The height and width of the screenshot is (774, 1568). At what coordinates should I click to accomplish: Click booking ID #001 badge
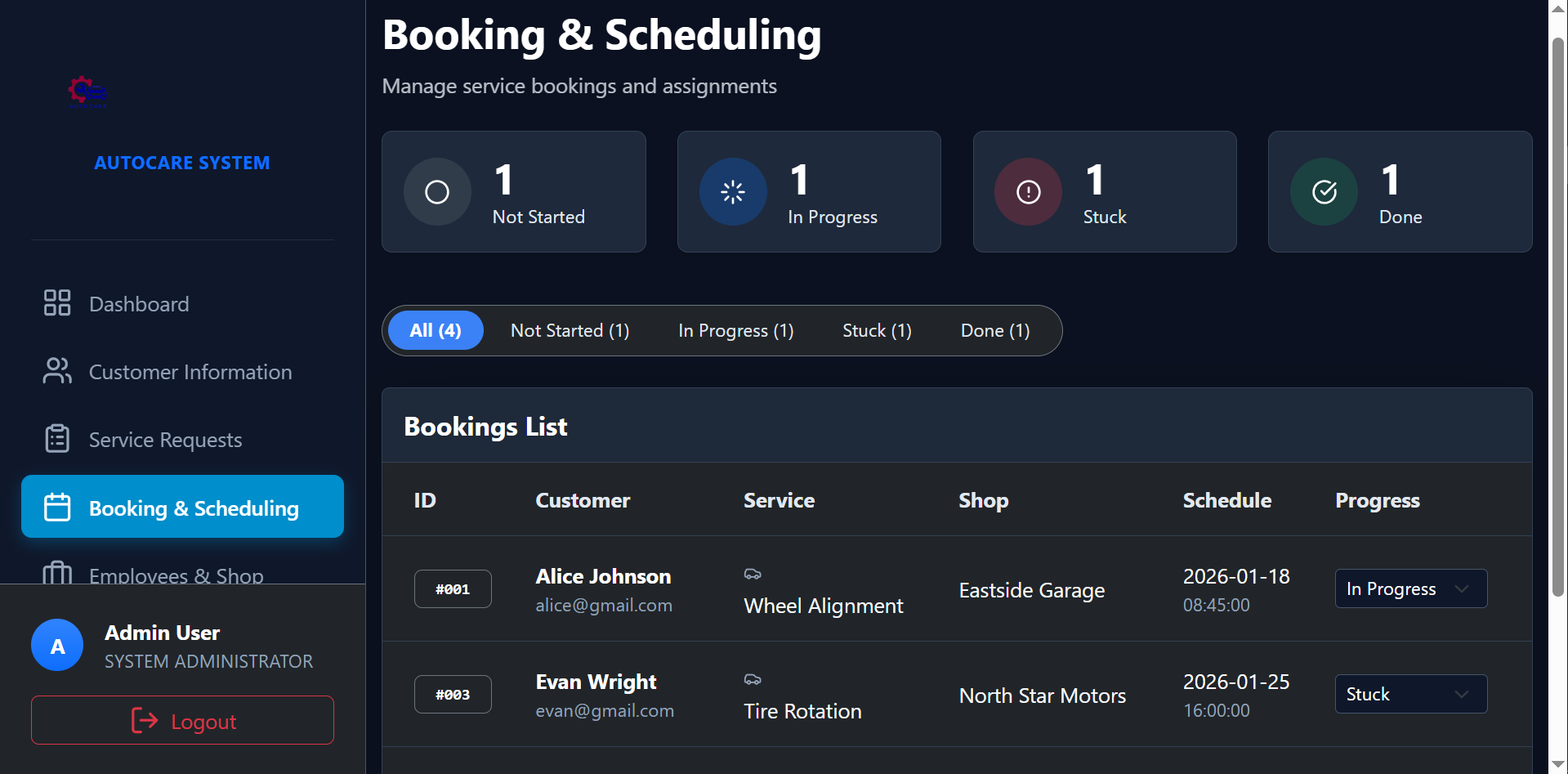coord(453,588)
